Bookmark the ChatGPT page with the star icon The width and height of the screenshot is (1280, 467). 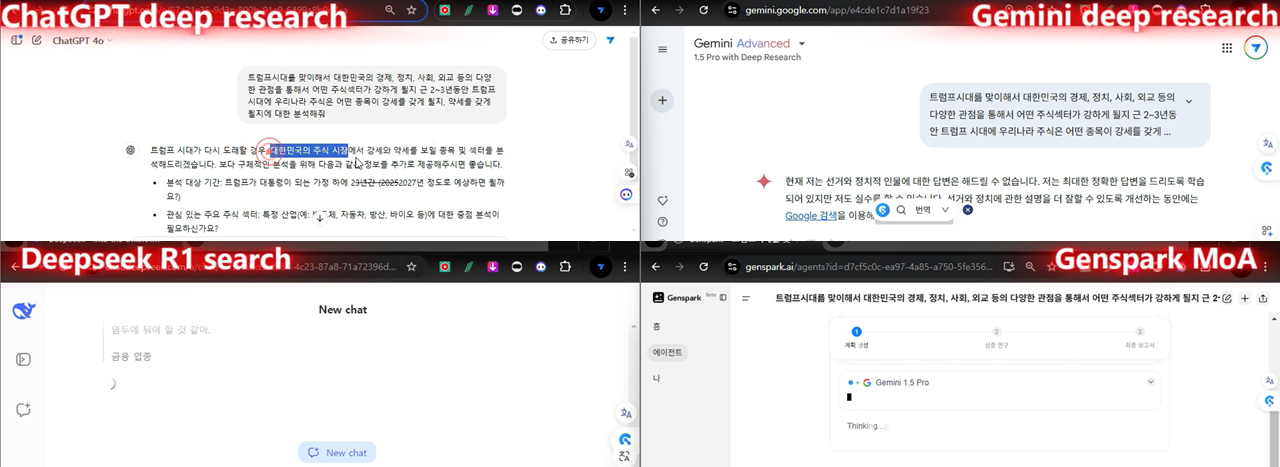(x=412, y=10)
